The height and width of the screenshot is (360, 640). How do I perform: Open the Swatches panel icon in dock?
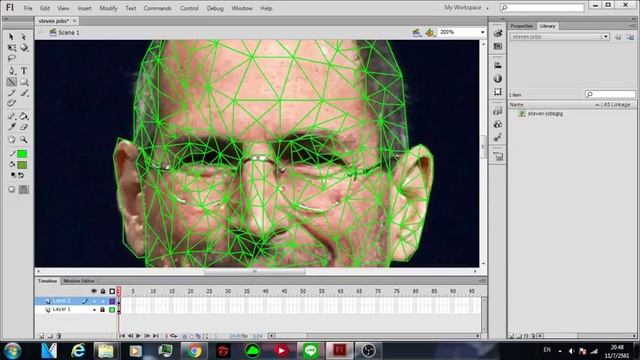pyautogui.click(x=498, y=47)
